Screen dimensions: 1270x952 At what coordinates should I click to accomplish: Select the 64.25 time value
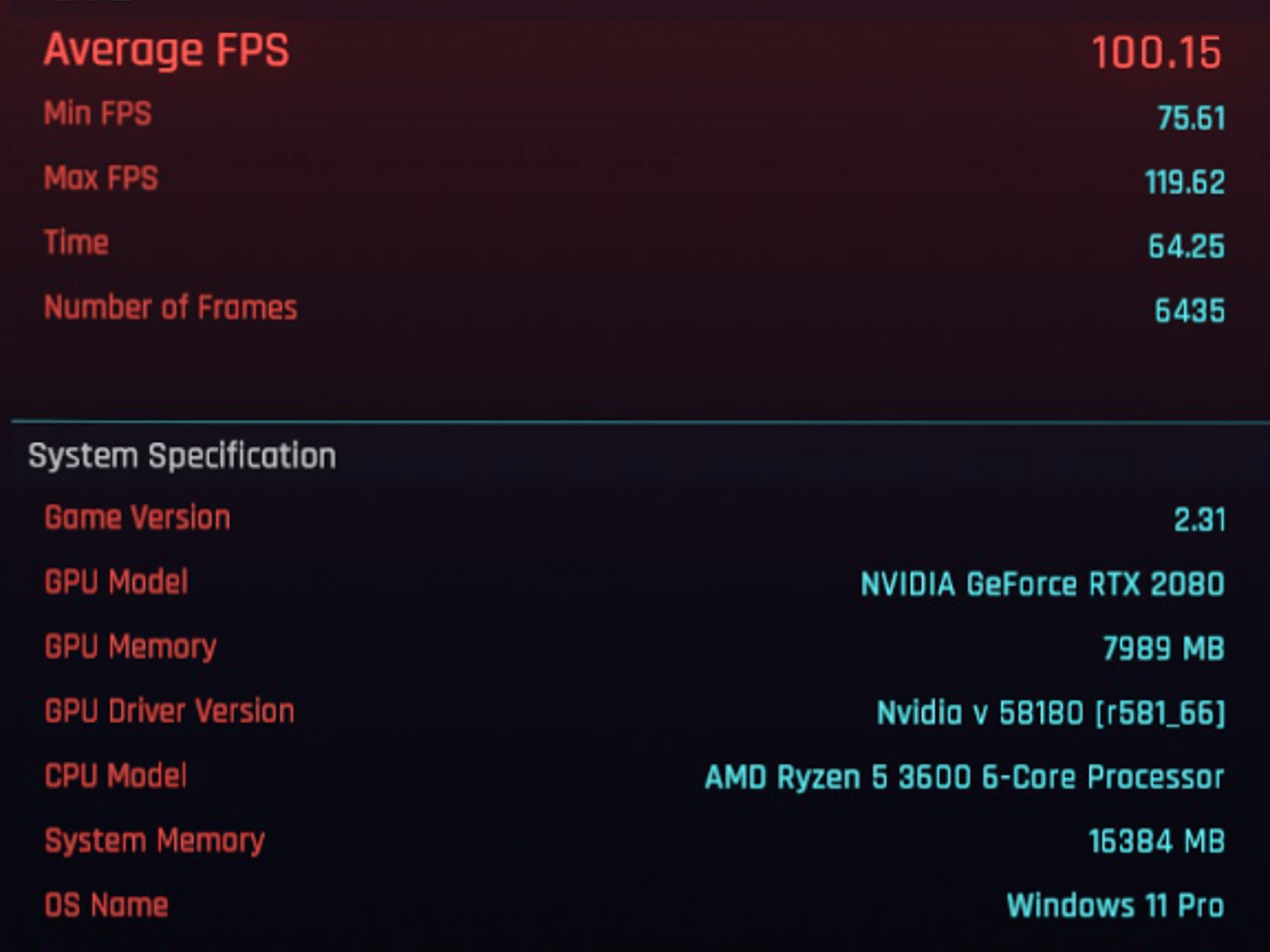pyautogui.click(x=1186, y=246)
